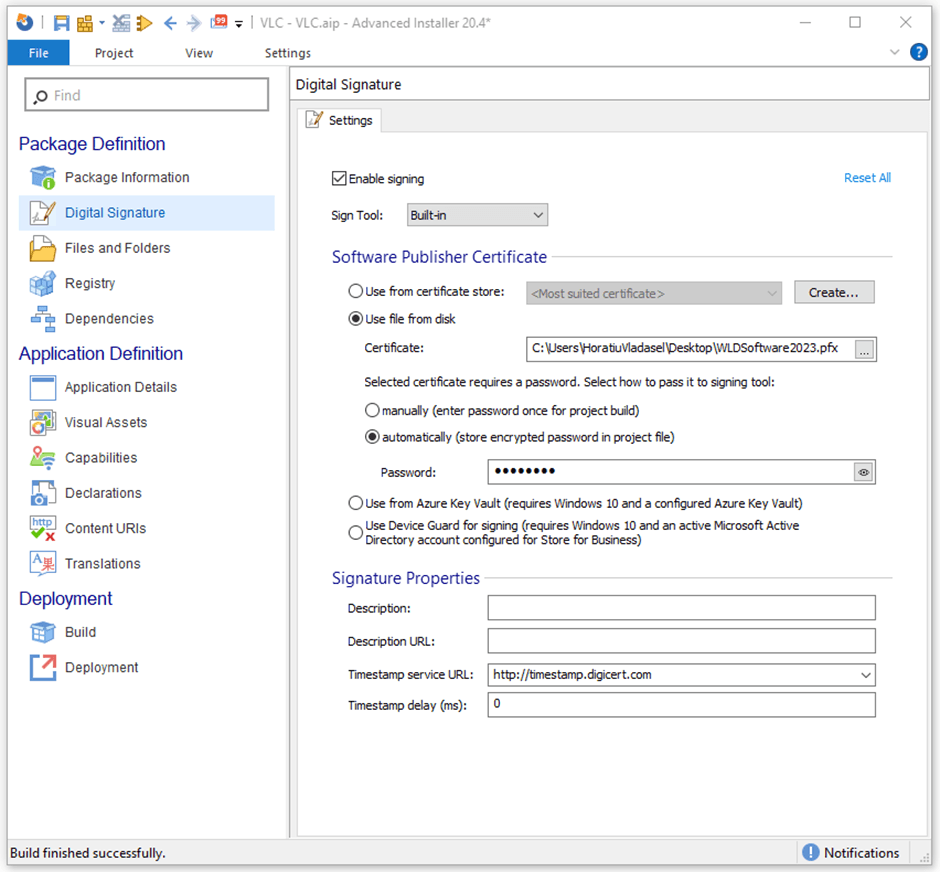The width and height of the screenshot is (940, 872).
Task: Click the Build bricks icon in toolbar
Action: [x=85, y=23]
